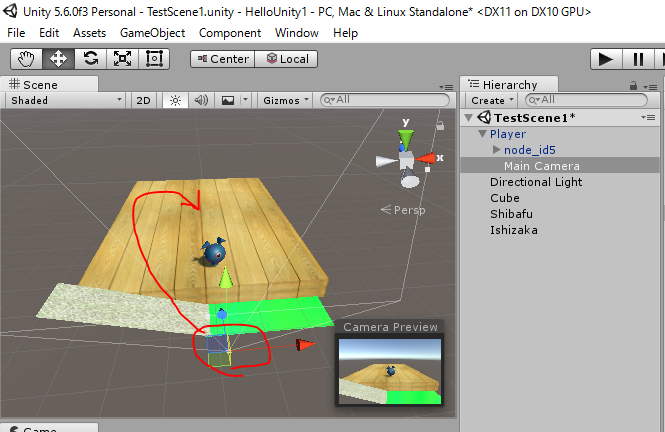
Task: Click the red X axis cone on orientation gizmo
Action: 426,159
